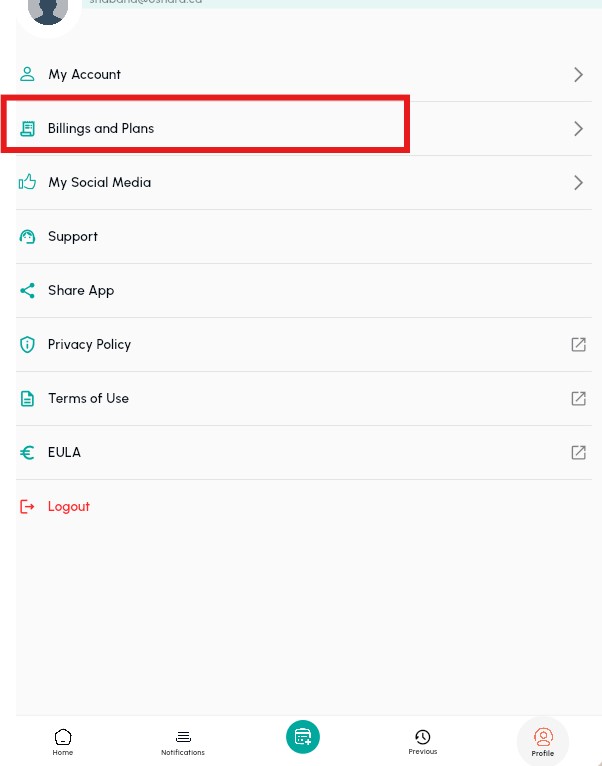Open Terms of Use external link icon
The image size is (602, 766).
click(x=578, y=399)
